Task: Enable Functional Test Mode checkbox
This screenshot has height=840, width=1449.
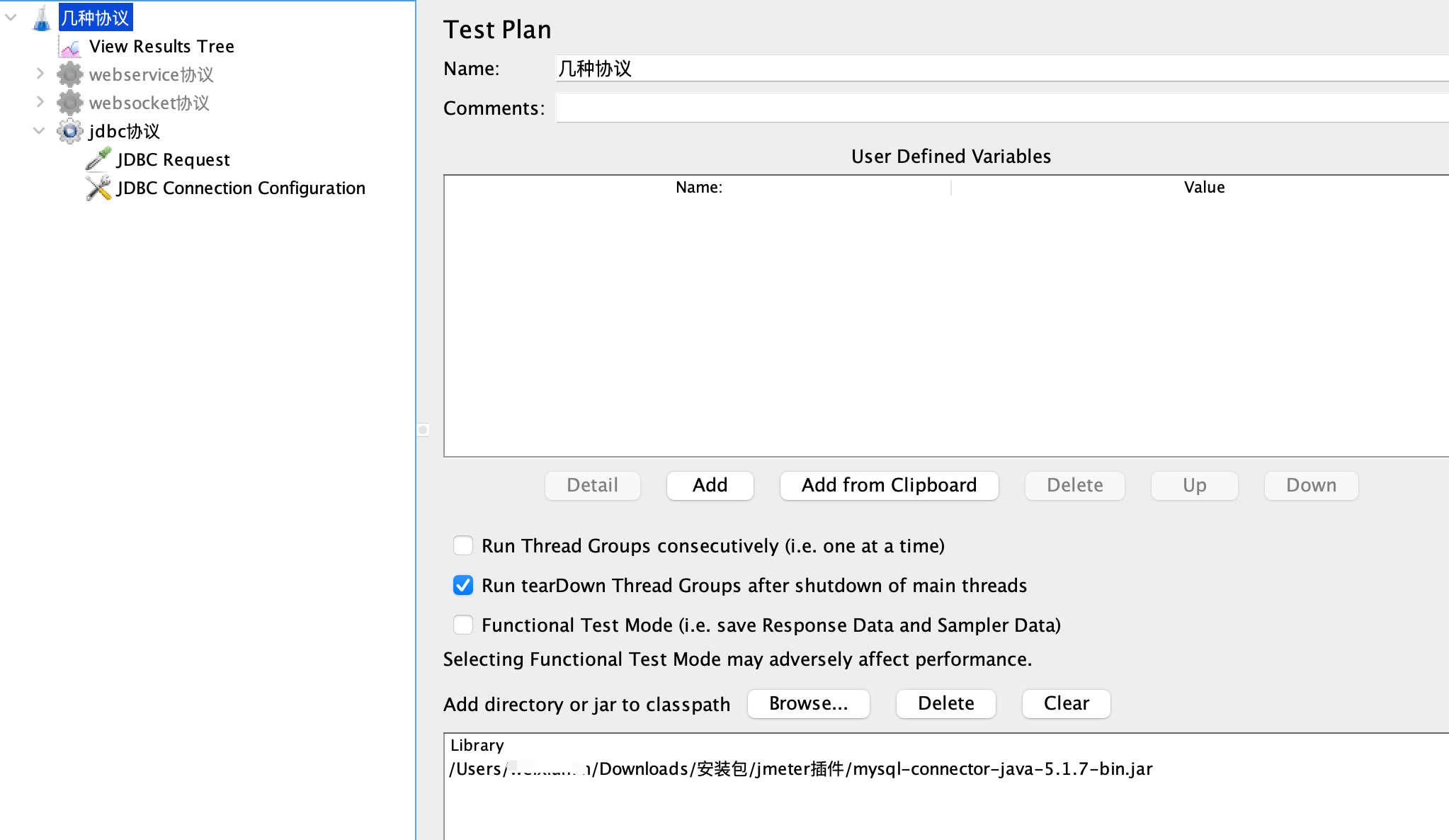Action: click(x=463, y=625)
